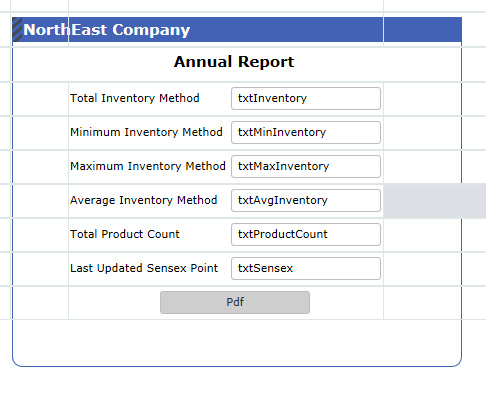Select the Total Inventory Method label
Image resolution: width=486 pixels, height=393 pixels.
(135, 98)
